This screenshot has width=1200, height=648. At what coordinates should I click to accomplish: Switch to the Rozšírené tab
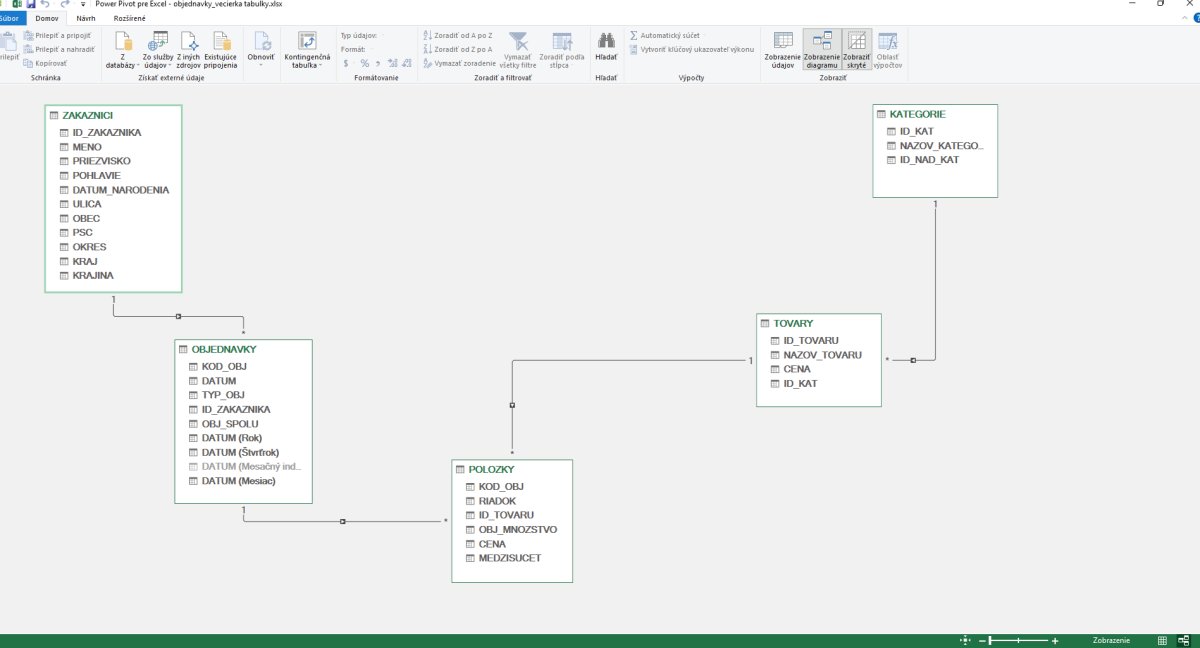131,18
